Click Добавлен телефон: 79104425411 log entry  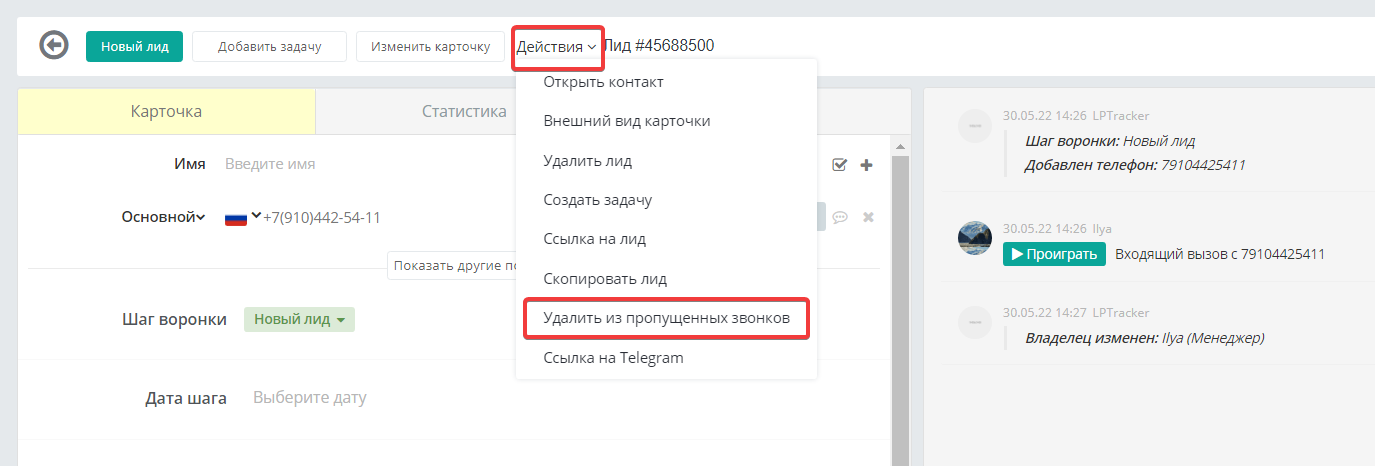point(1135,164)
